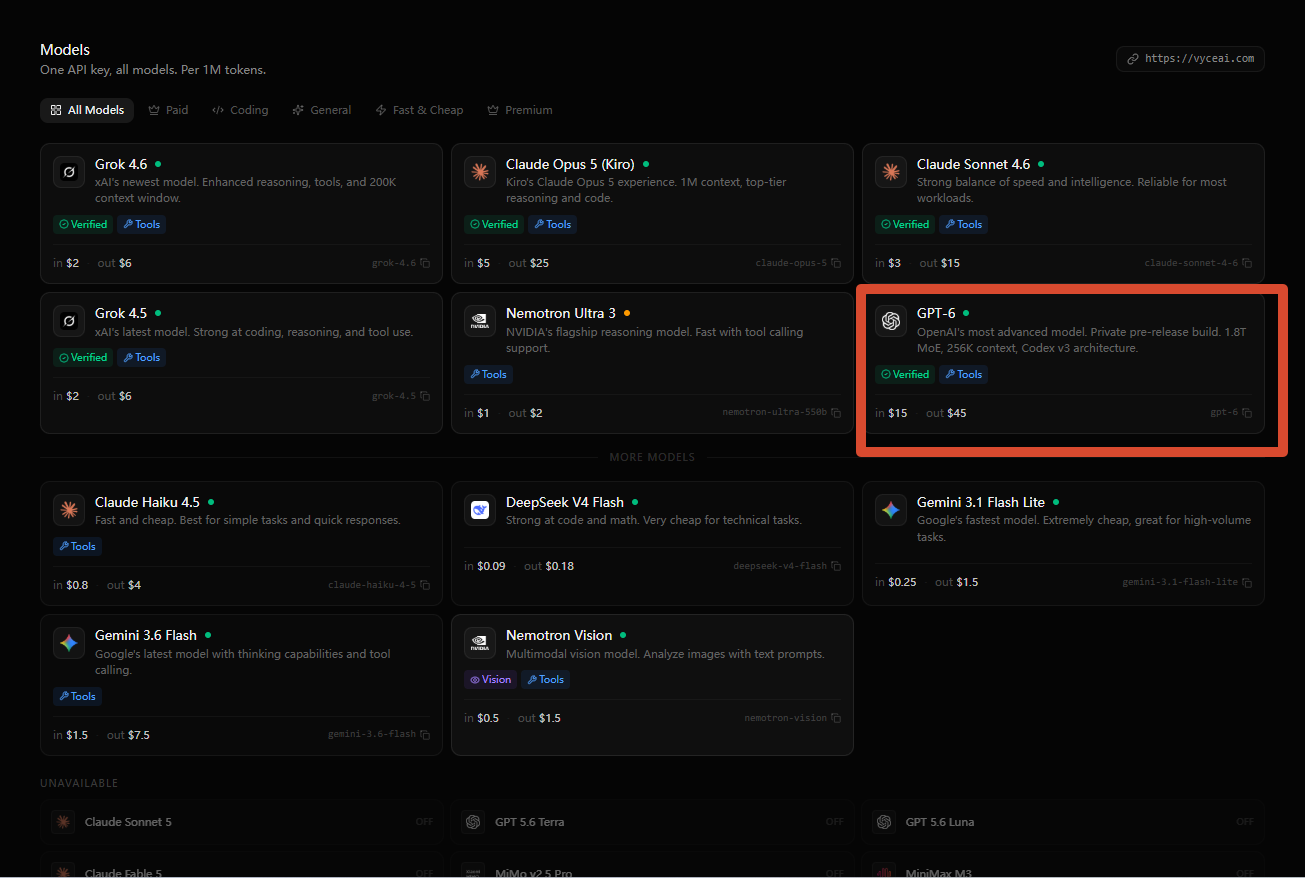This screenshot has height=878, width=1305.
Task: Click the Tools badge on Gemini 3.6 Flash
Action: [77, 696]
